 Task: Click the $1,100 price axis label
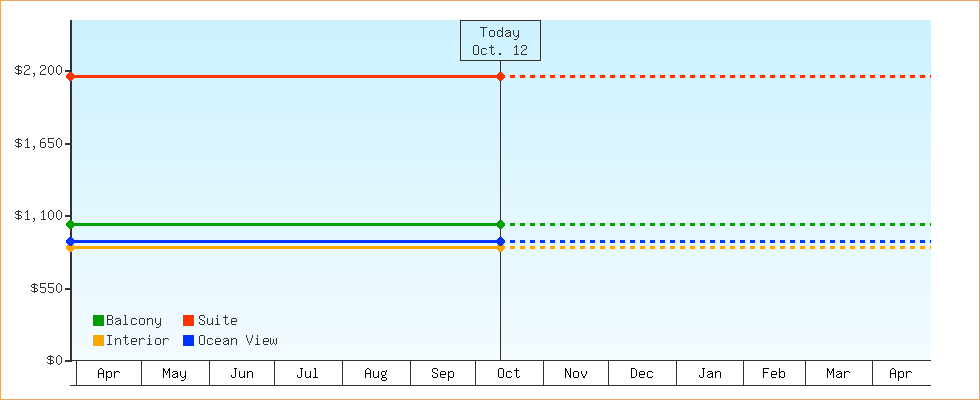38,216
